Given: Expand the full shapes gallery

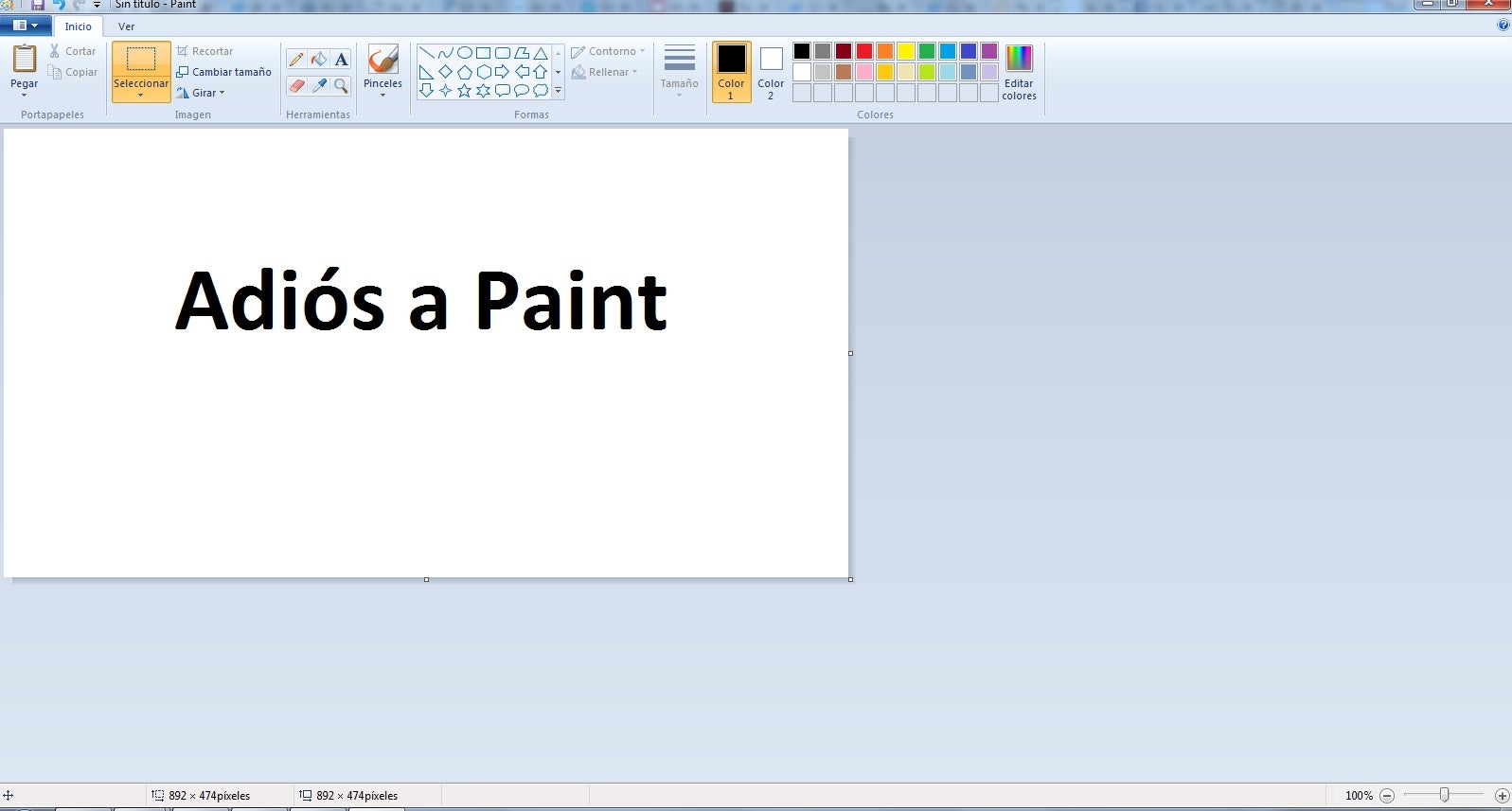Looking at the screenshot, I should click(x=558, y=91).
